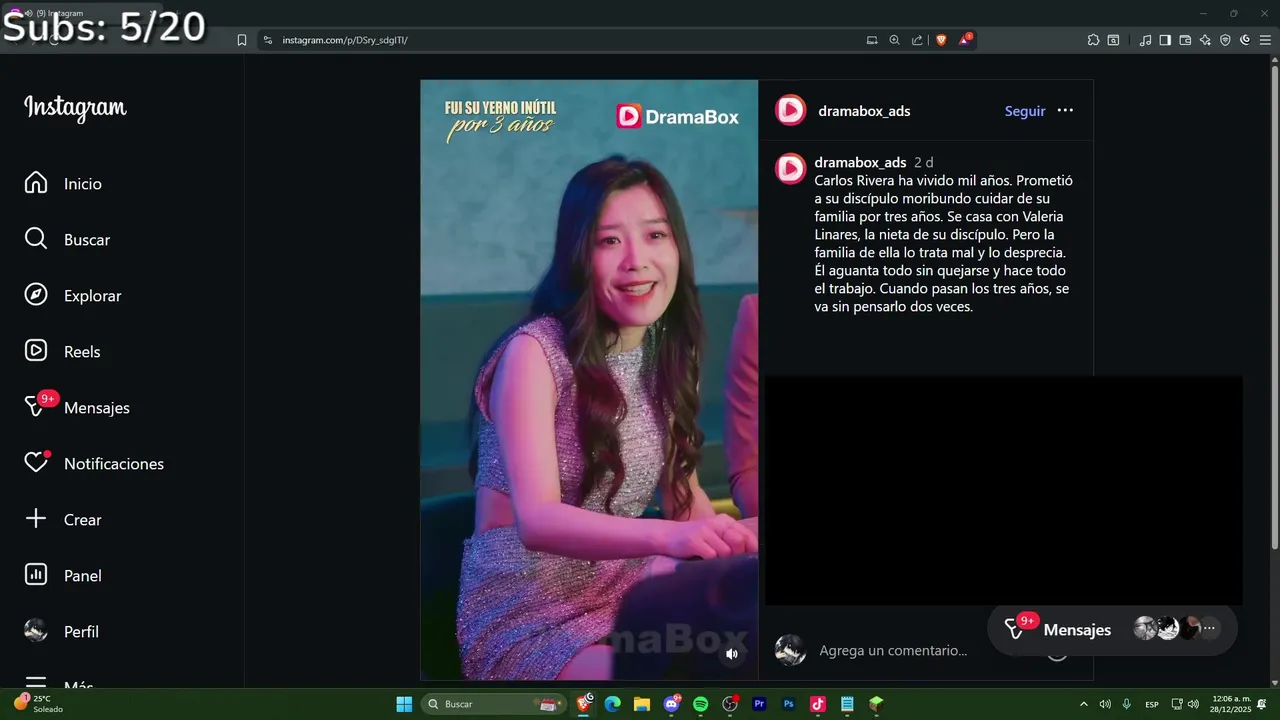
Task: Toggle the browser sidebar panel
Action: (x=1165, y=40)
